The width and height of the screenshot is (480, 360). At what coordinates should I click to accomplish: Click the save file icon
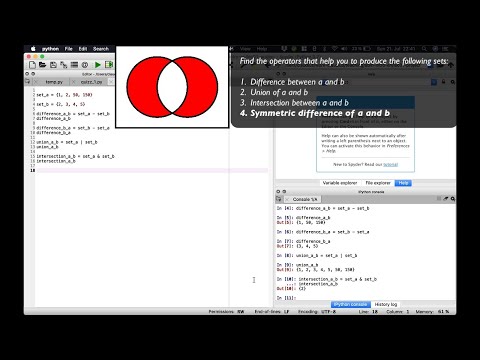click(x=53, y=65)
